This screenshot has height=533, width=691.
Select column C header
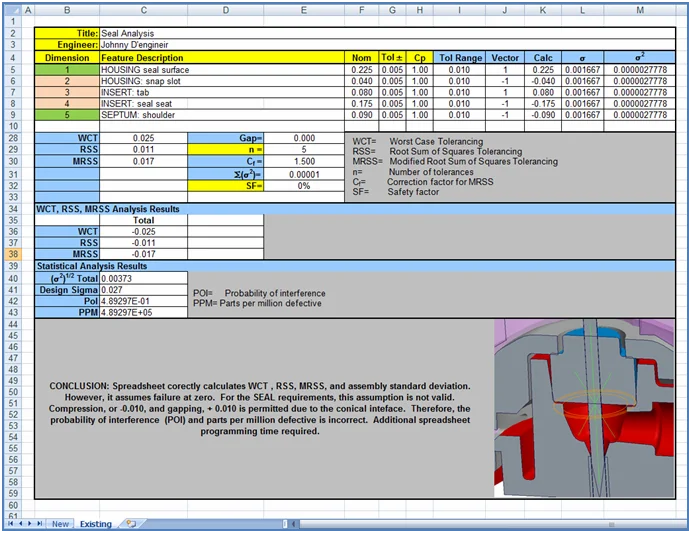click(144, 10)
